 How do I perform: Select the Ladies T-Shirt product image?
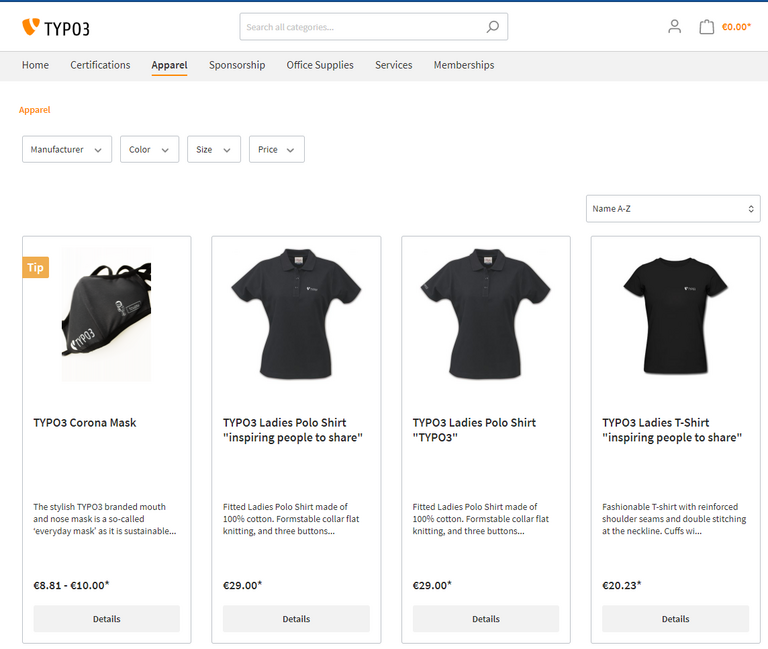click(x=675, y=315)
